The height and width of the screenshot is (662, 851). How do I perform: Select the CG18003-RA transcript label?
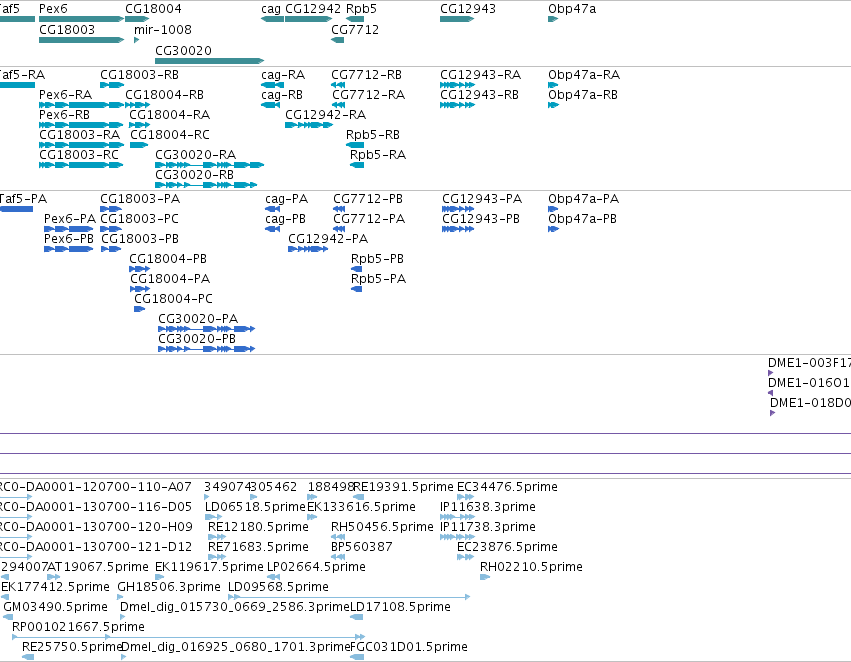click(x=80, y=135)
